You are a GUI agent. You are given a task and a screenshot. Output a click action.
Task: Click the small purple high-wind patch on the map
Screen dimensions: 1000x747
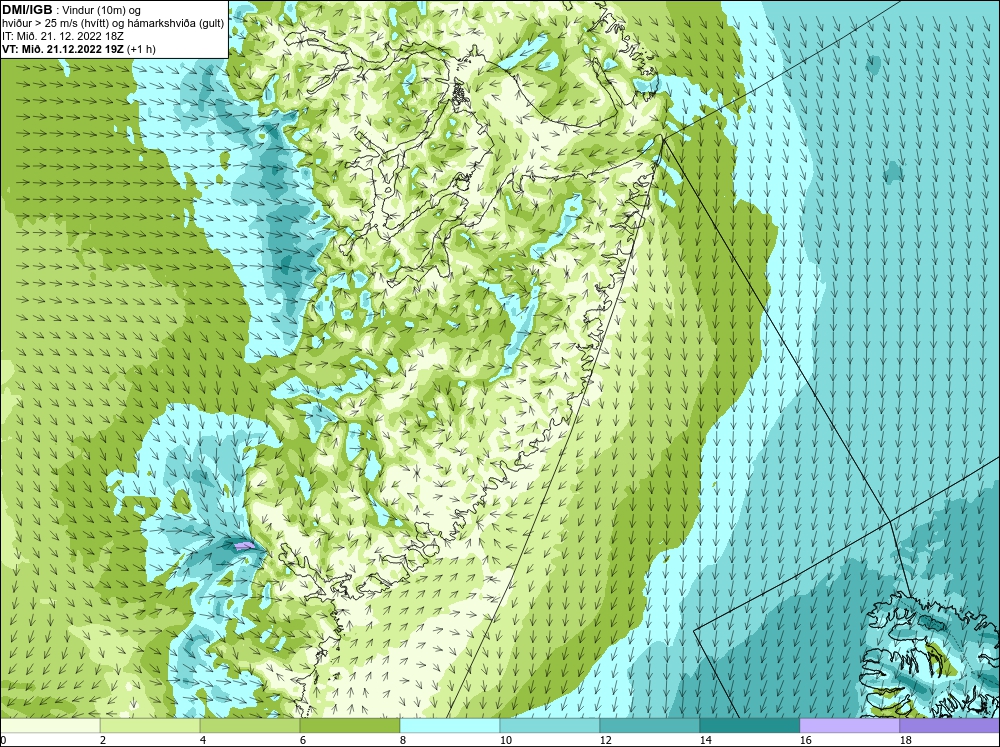[x=244, y=545]
